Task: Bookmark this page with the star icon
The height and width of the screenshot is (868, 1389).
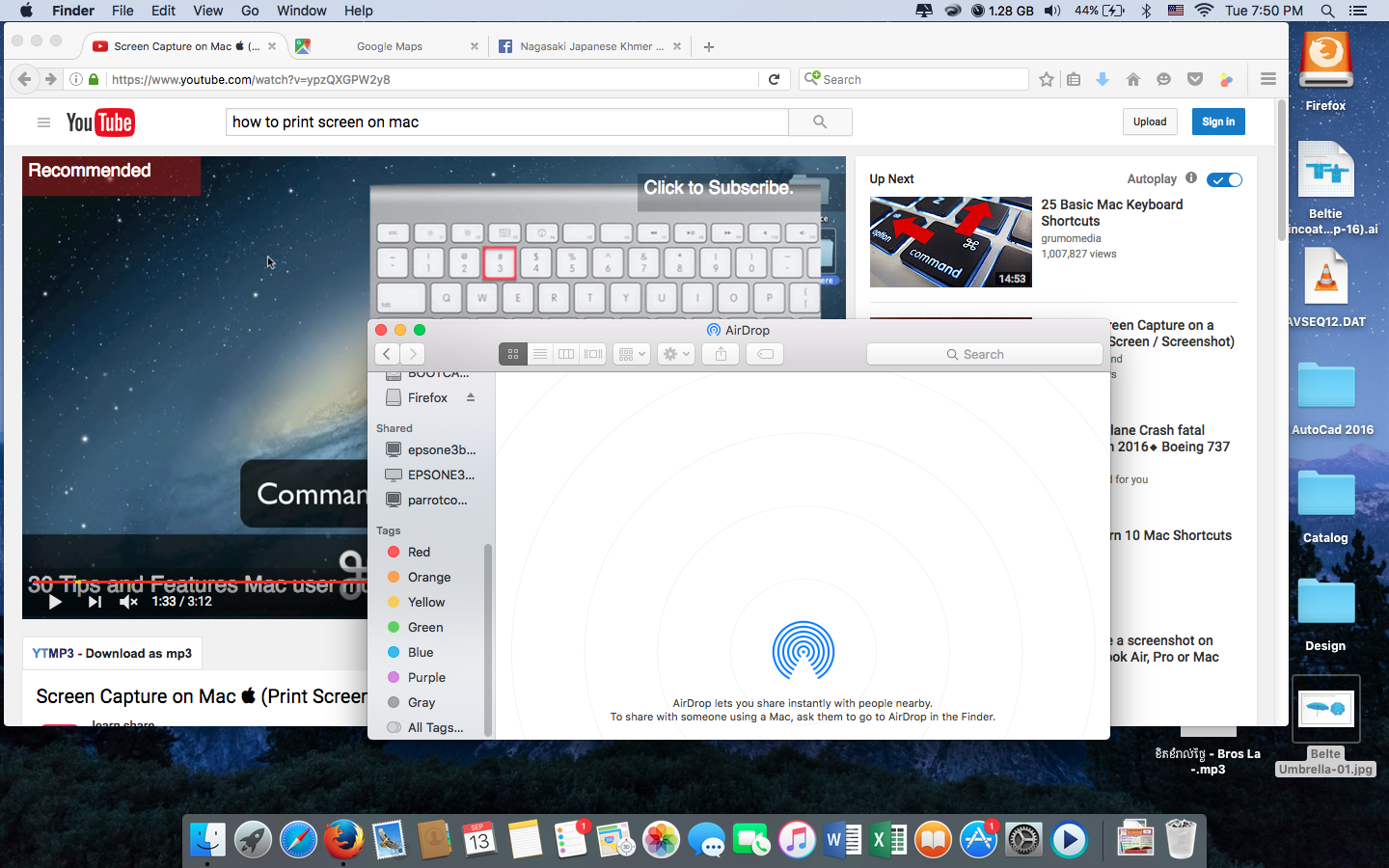Action: tap(1047, 80)
